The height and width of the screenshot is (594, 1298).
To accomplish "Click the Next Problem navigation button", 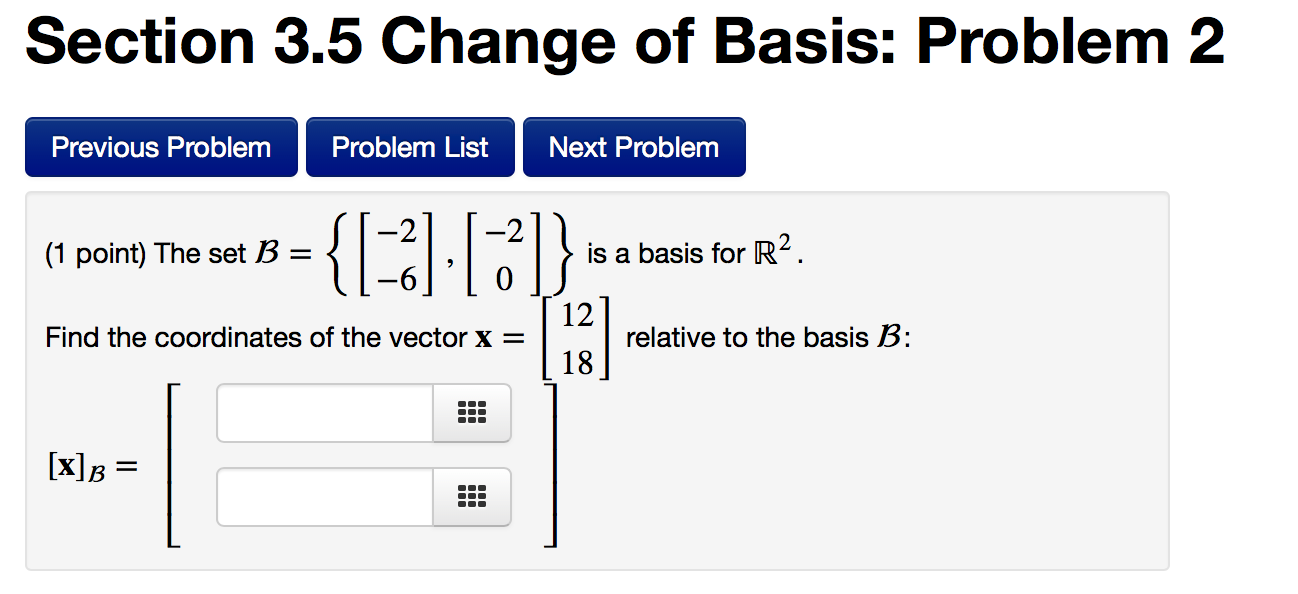I will (633, 146).
